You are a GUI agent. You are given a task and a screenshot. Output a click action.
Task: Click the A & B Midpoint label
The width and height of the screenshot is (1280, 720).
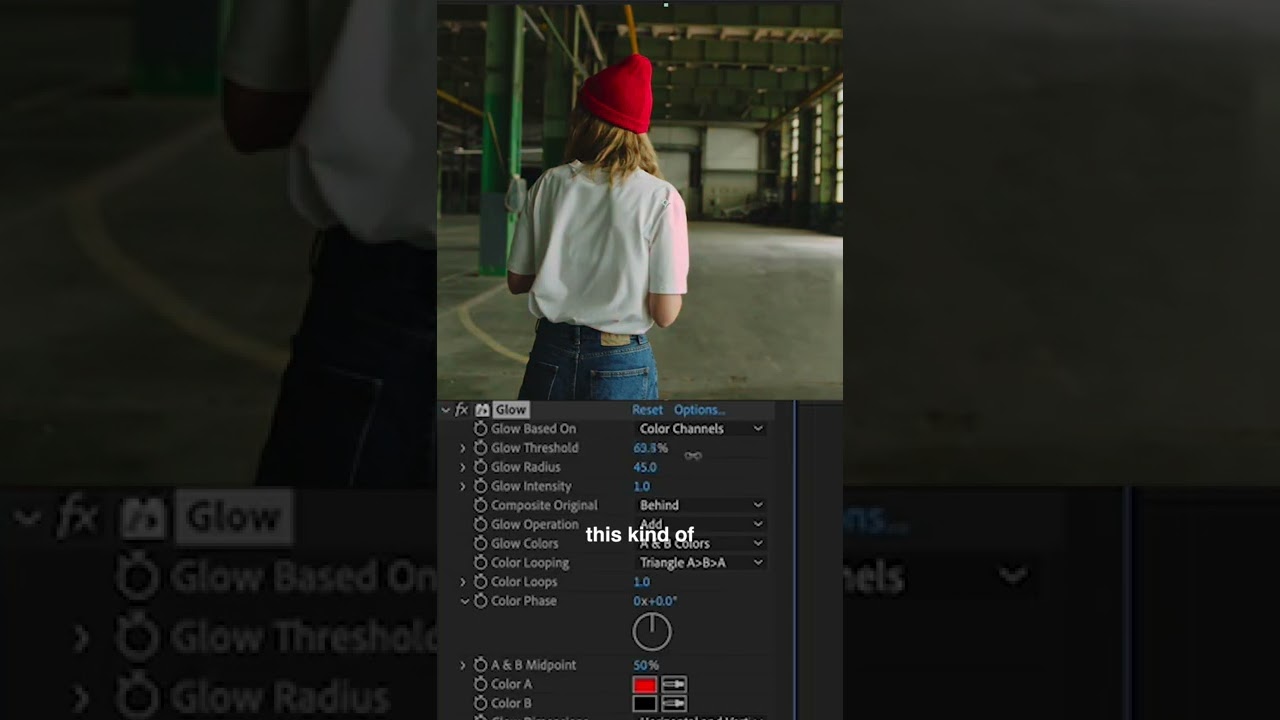pos(533,665)
